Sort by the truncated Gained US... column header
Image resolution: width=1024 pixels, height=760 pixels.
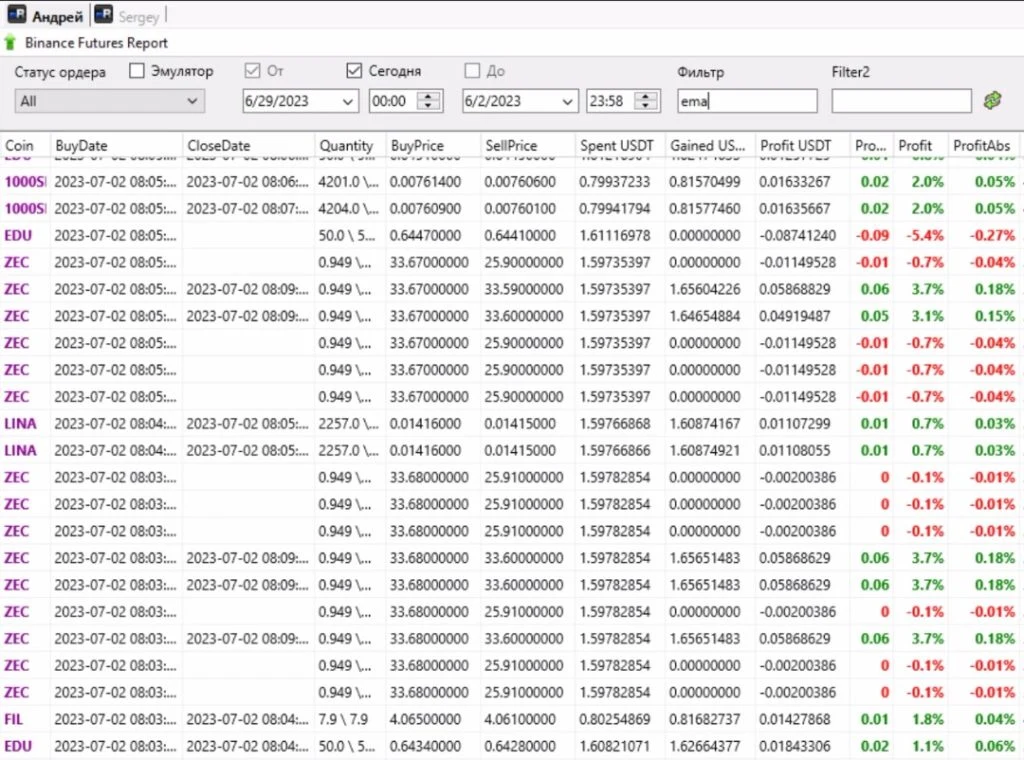click(x=710, y=145)
